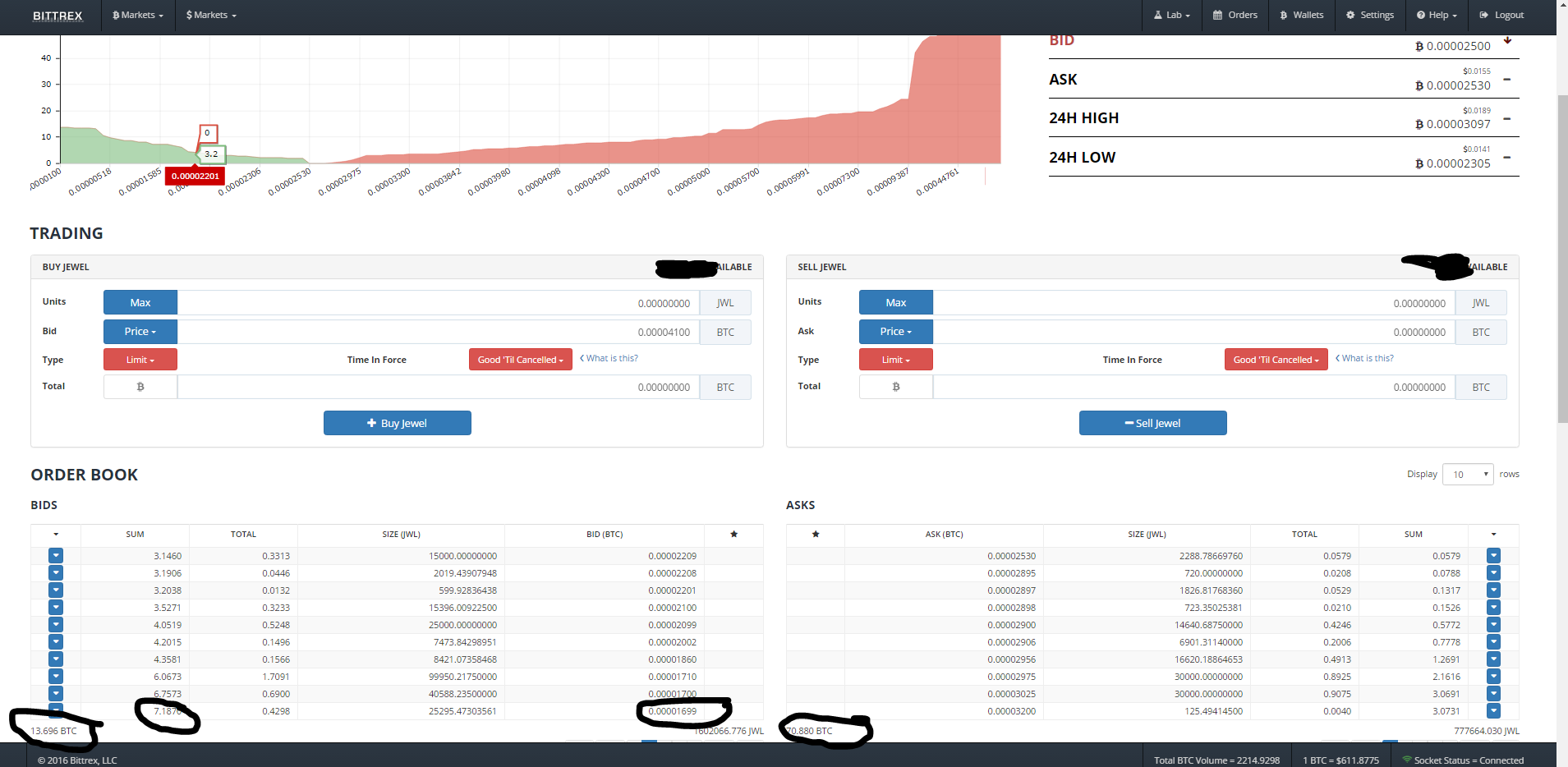Open the Lab menu
Screen dimensions: 1568x767
pyautogui.click(x=1172, y=16)
